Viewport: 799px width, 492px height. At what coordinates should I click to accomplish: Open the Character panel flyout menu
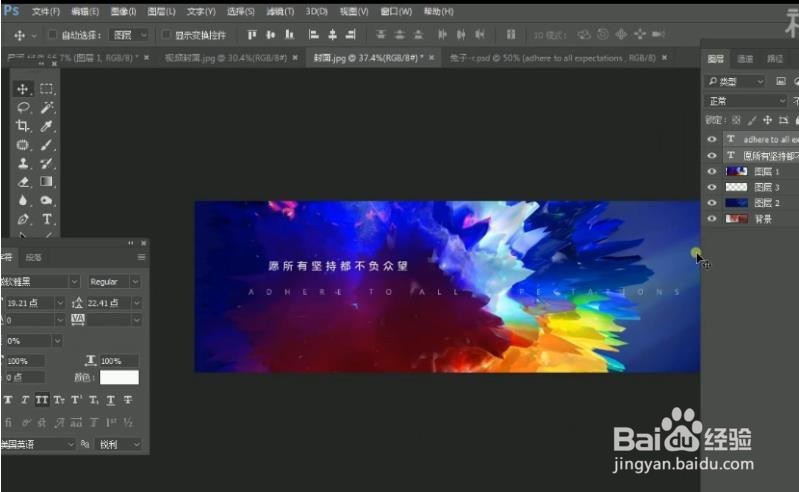[141, 257]
